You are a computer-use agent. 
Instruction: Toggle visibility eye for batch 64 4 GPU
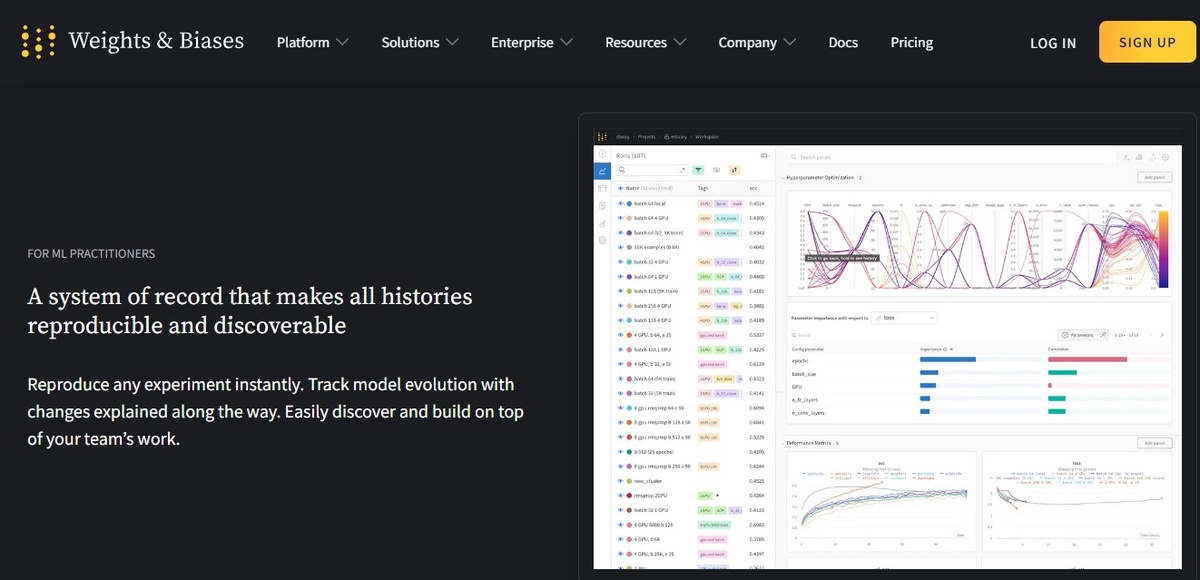(620, 217)
